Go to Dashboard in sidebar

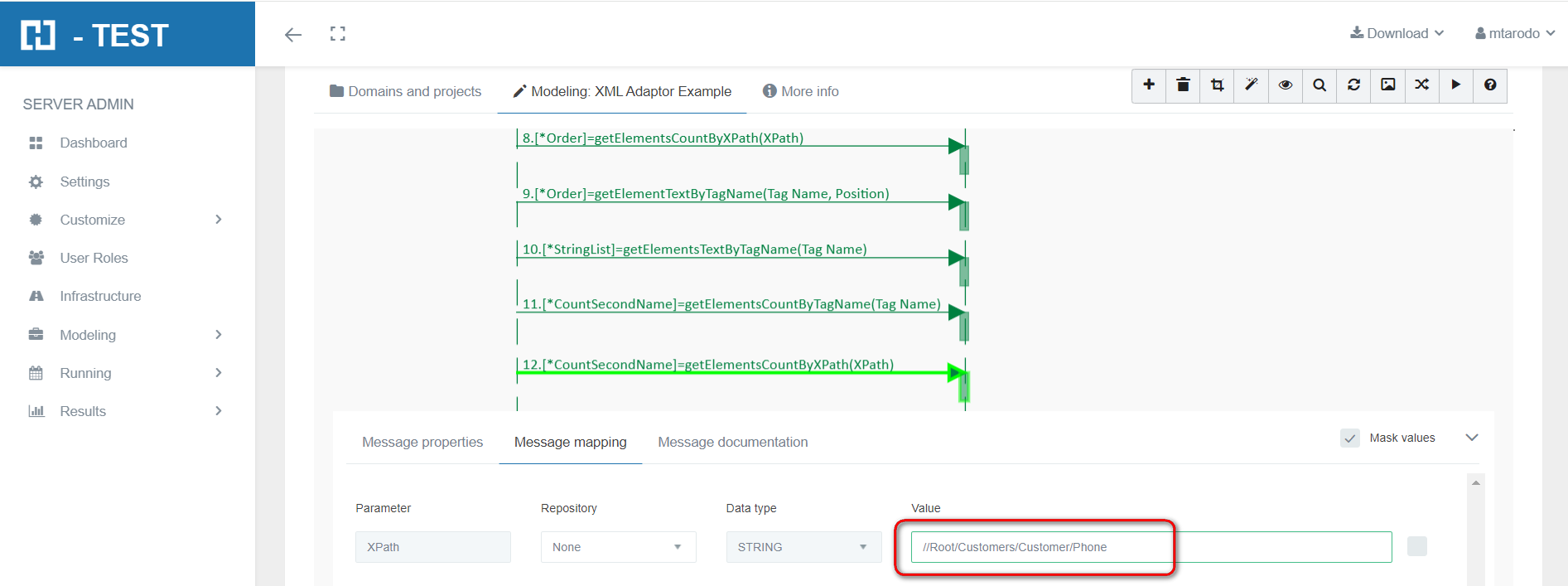93,143
